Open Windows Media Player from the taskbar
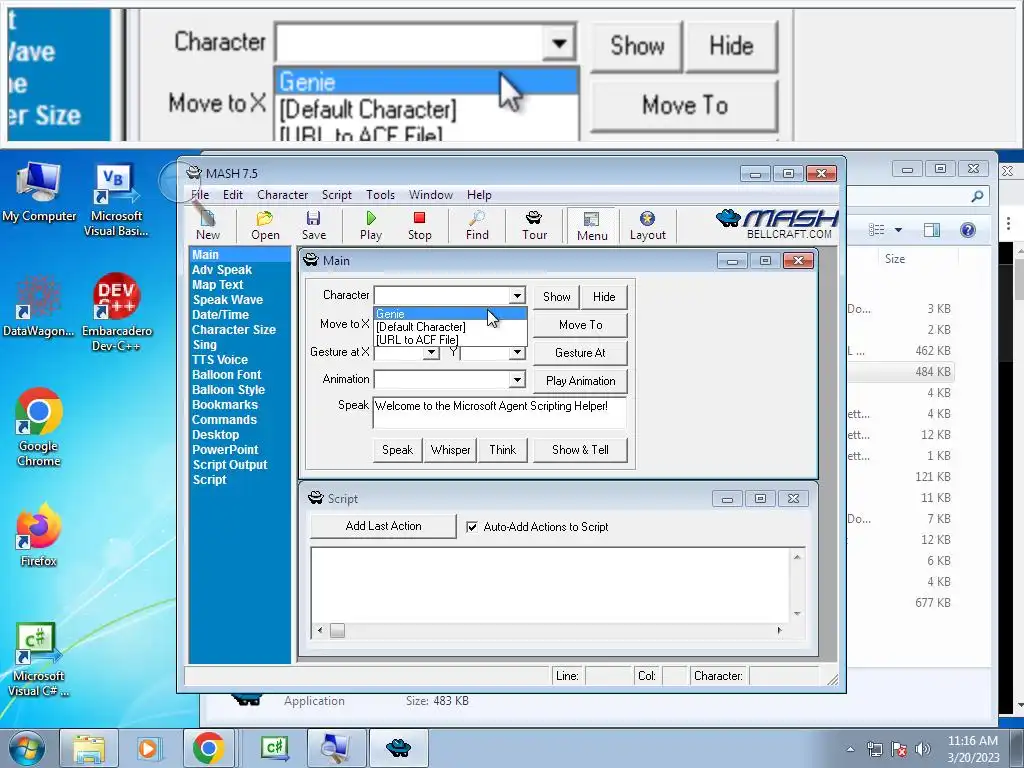Viewport: 1024px width, 768px height. tap(148, 748)
